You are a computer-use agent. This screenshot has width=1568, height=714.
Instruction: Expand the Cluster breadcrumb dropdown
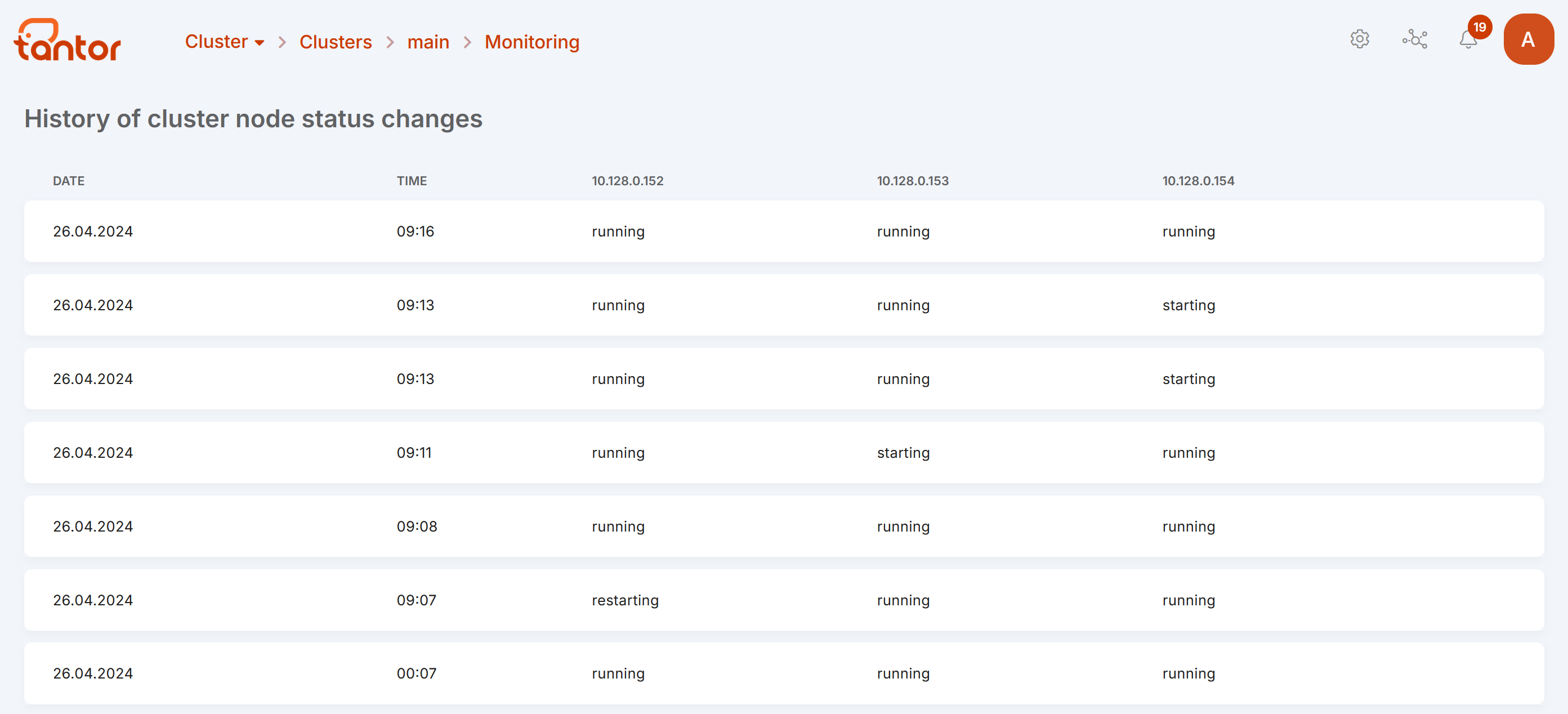pos(225,42)
